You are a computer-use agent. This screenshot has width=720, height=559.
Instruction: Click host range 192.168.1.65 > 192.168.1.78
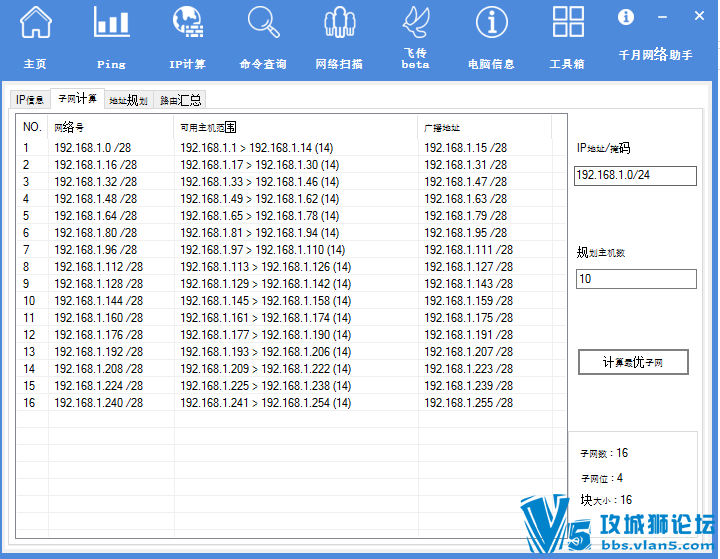coord(260,216)
